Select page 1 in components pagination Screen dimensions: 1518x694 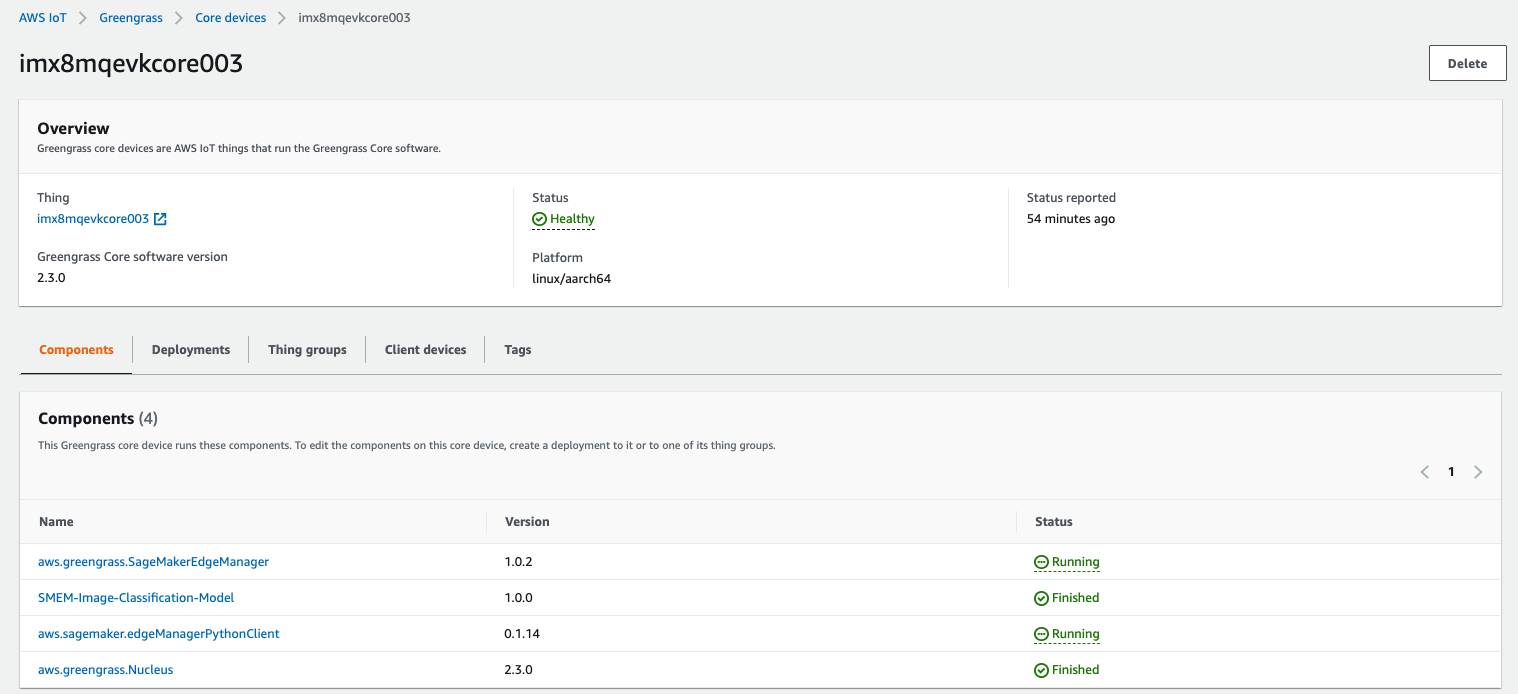point(1451,472)
